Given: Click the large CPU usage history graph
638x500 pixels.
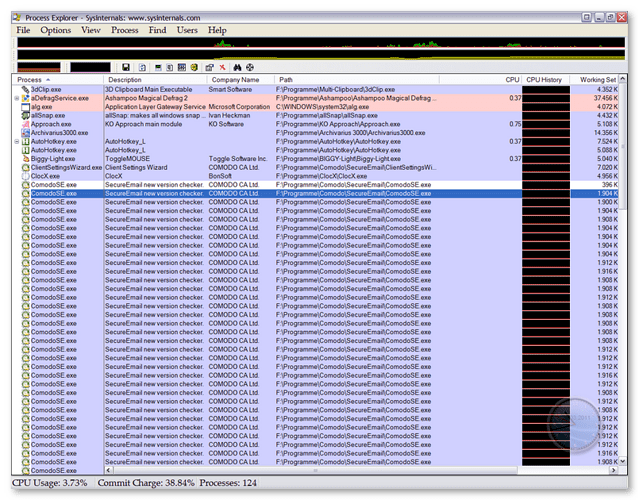Looking at the screenshot, I should pyautogui.click(x=321, y=42).
